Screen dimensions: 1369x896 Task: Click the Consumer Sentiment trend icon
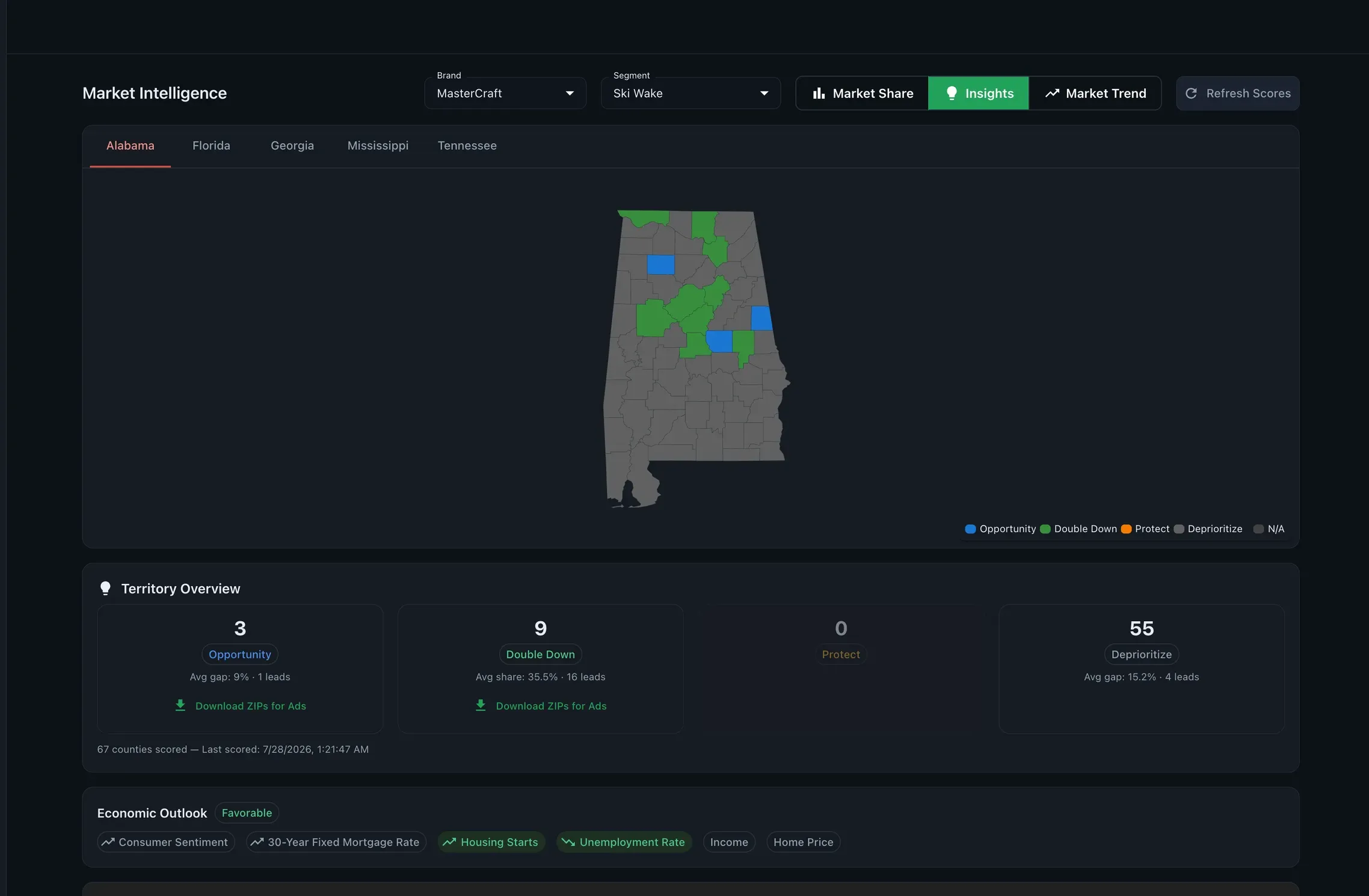pyautogui.click(x=108, y=842)
